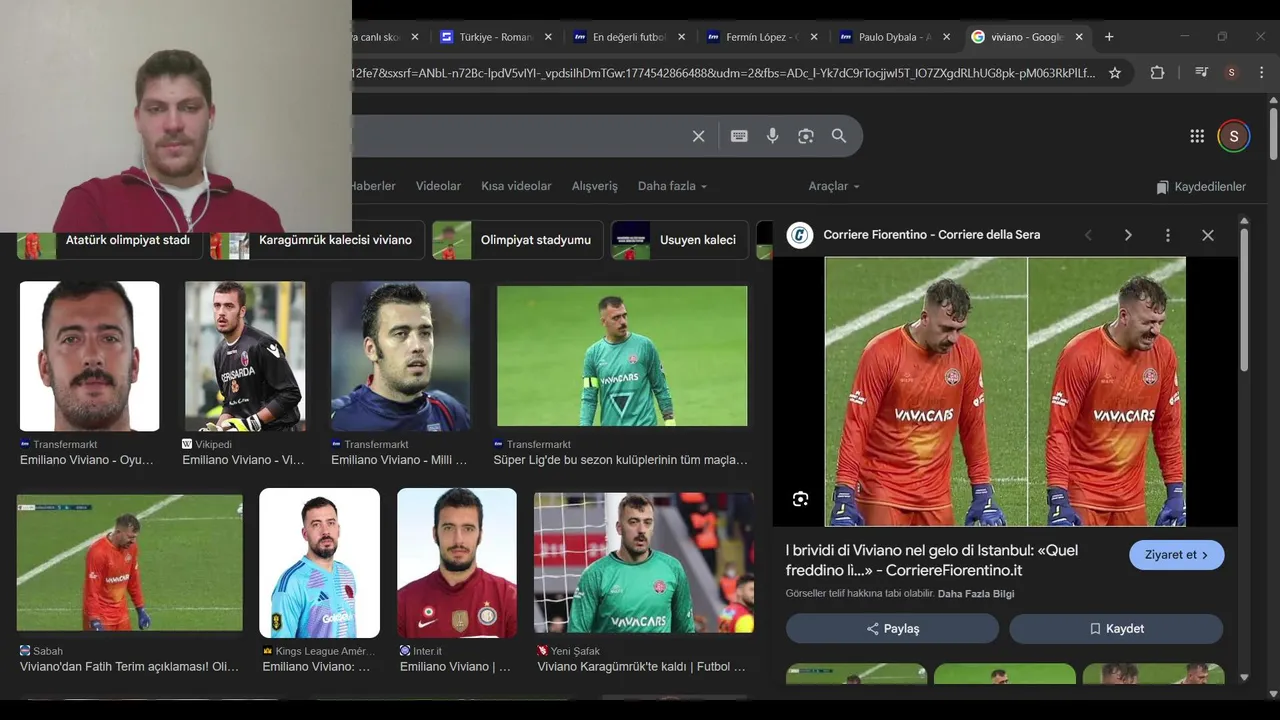Open the Videolar search filter
The height and width of the screenshot is (720, 1280).
(438, 186)
